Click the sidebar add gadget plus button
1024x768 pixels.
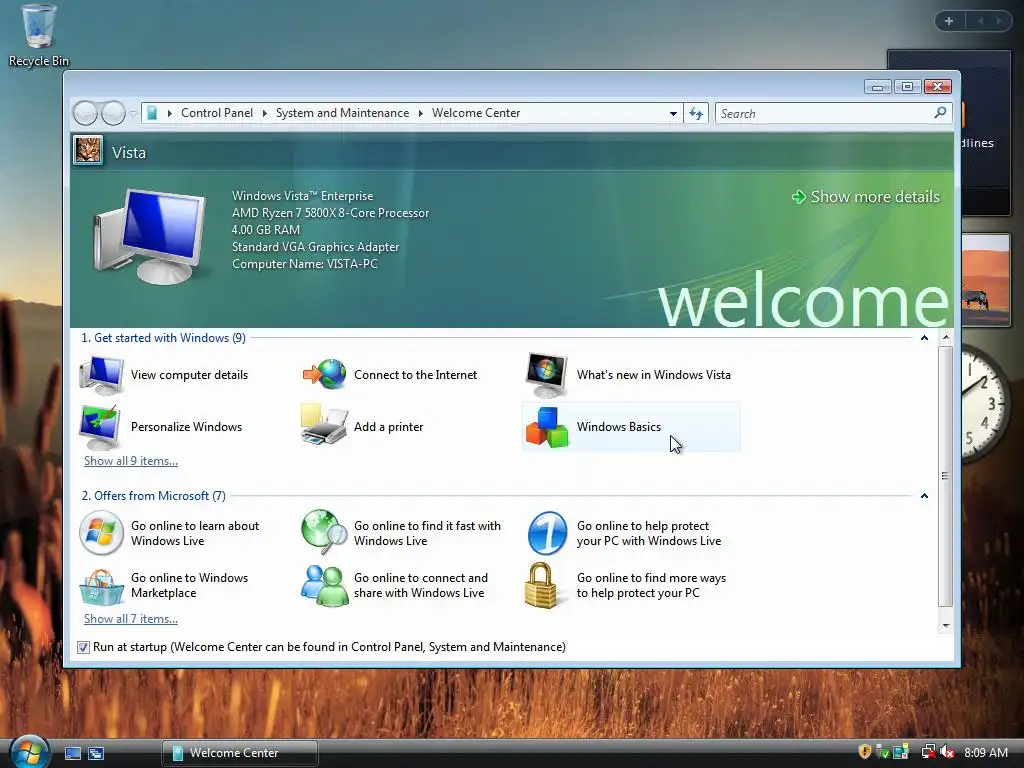click(949, 21)
